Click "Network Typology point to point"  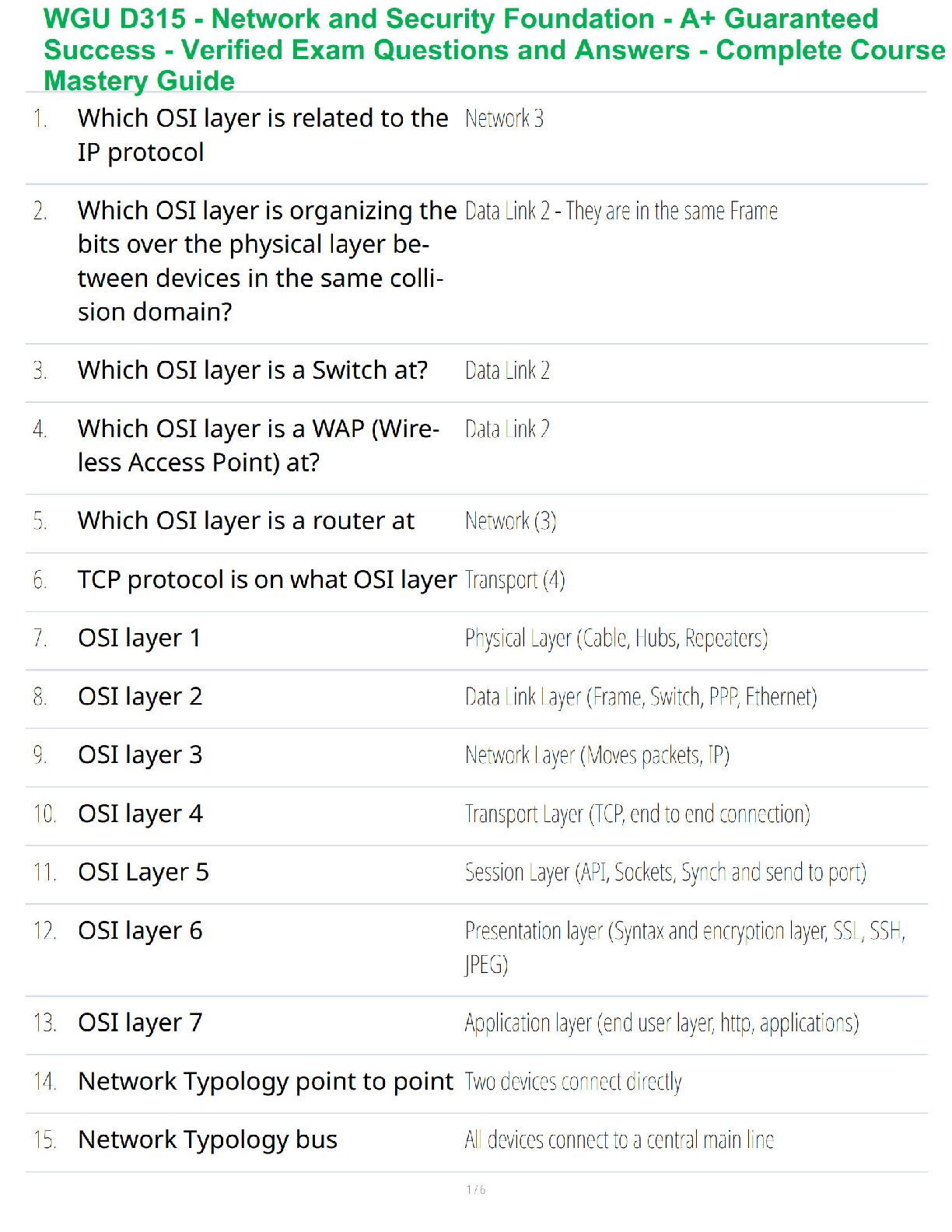[265, 1081]
